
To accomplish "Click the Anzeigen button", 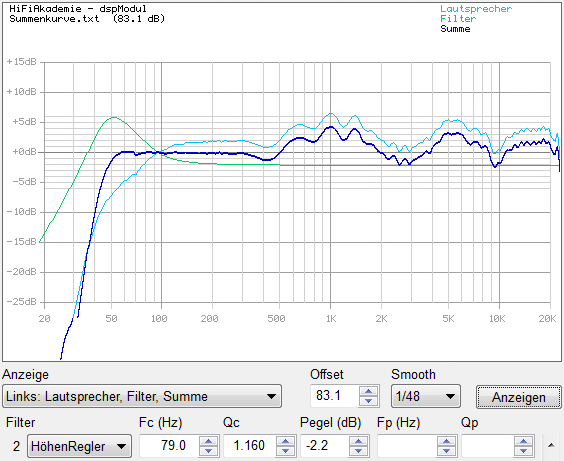I will coord(519,397).
